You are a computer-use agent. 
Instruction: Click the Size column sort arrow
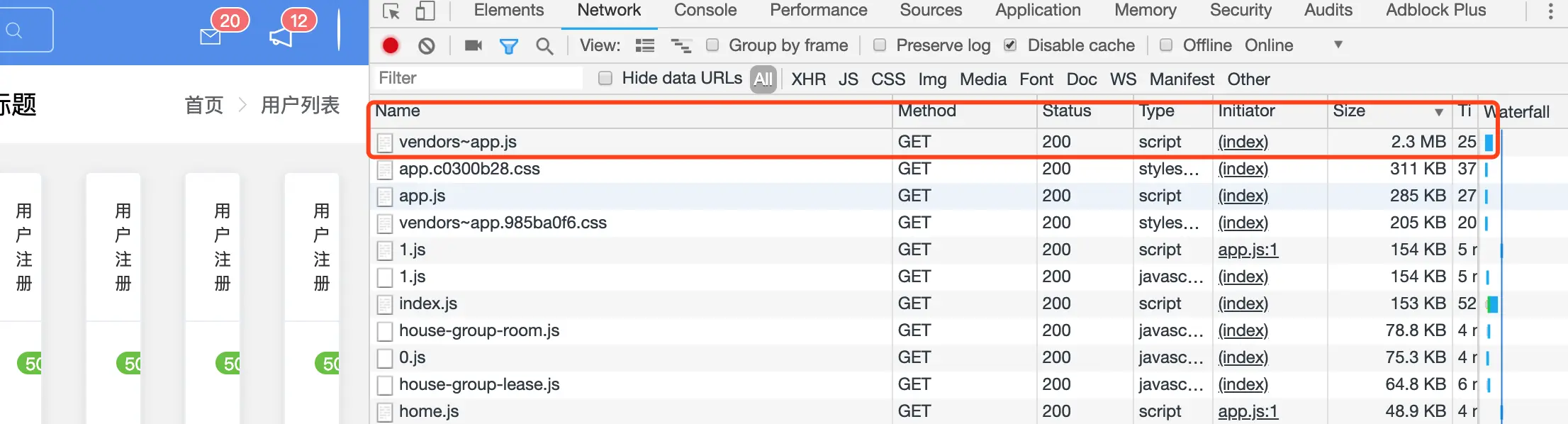[1439, 112]
